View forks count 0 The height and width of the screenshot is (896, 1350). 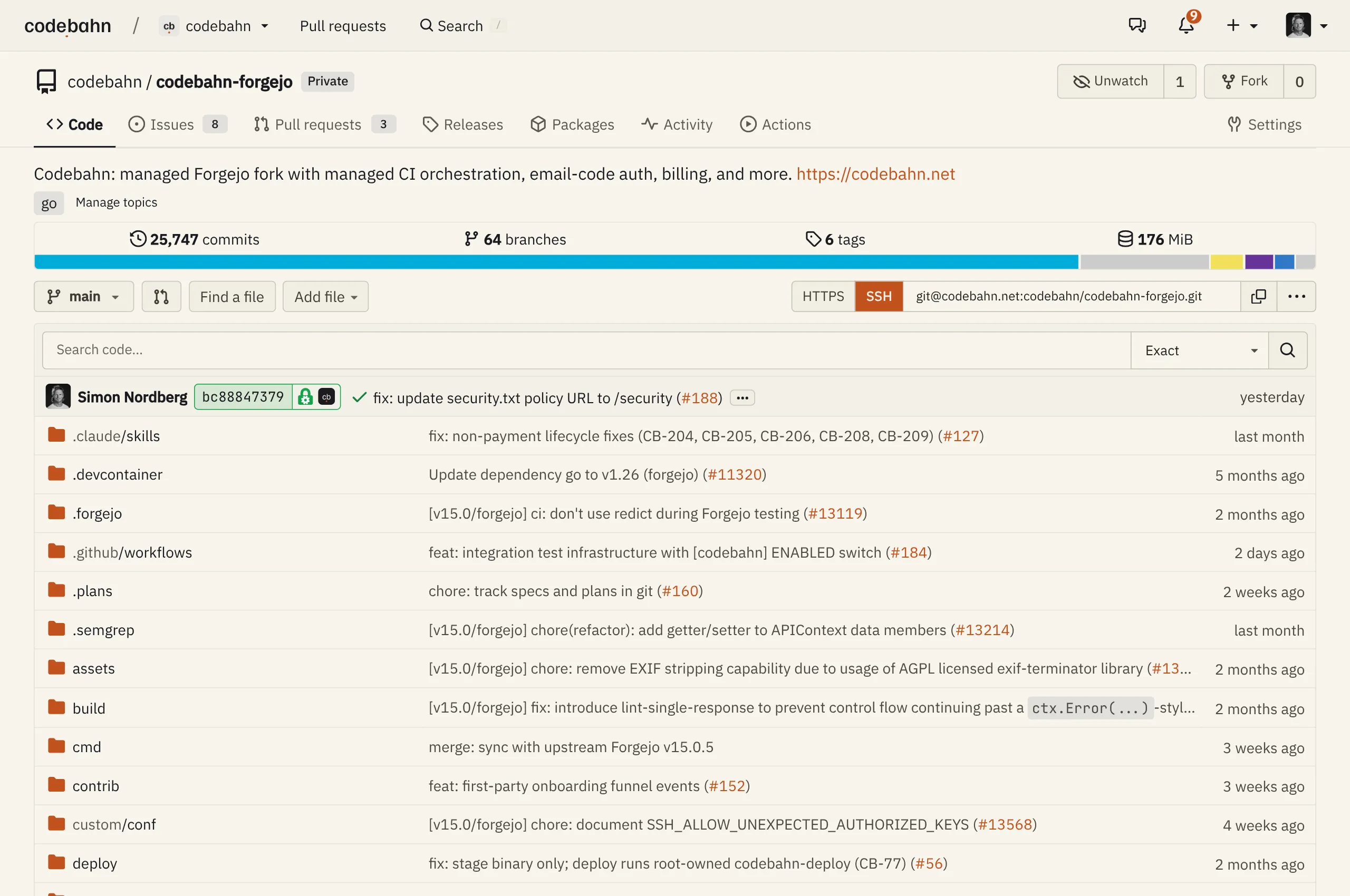pos(1299,81)
